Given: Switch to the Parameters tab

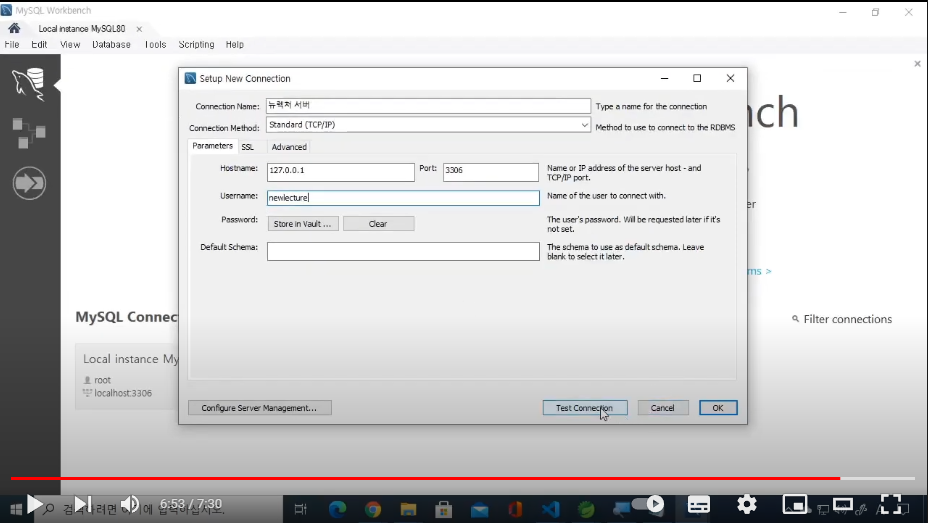Looking at the screenshot, I should [212, 146].
